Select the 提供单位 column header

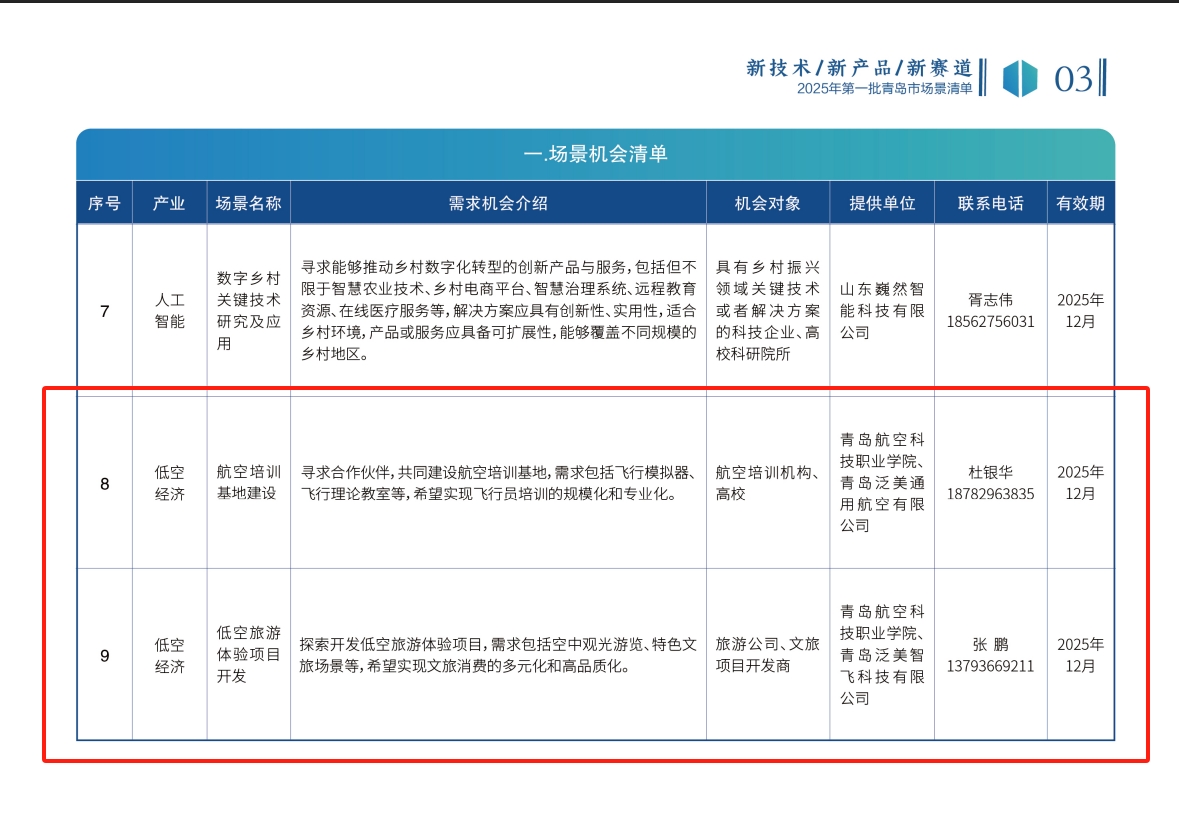click(881, 203)
